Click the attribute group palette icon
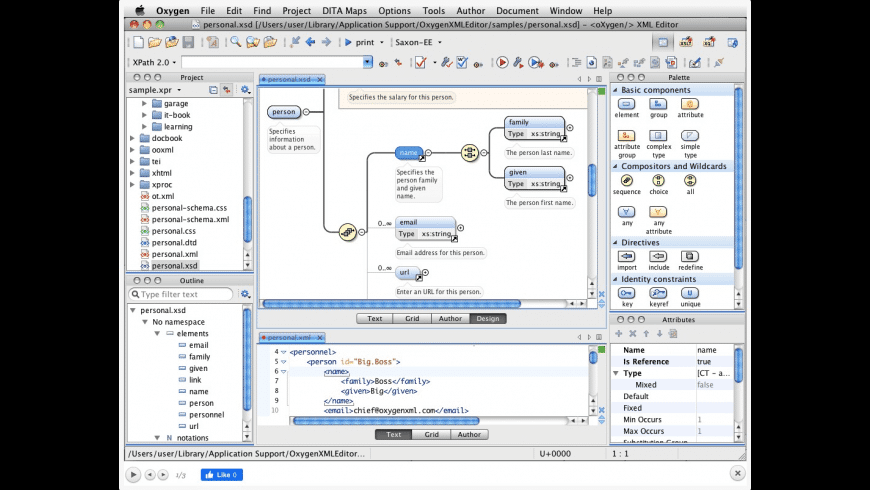This screenshot has width=870, height=490. point(626,136)
